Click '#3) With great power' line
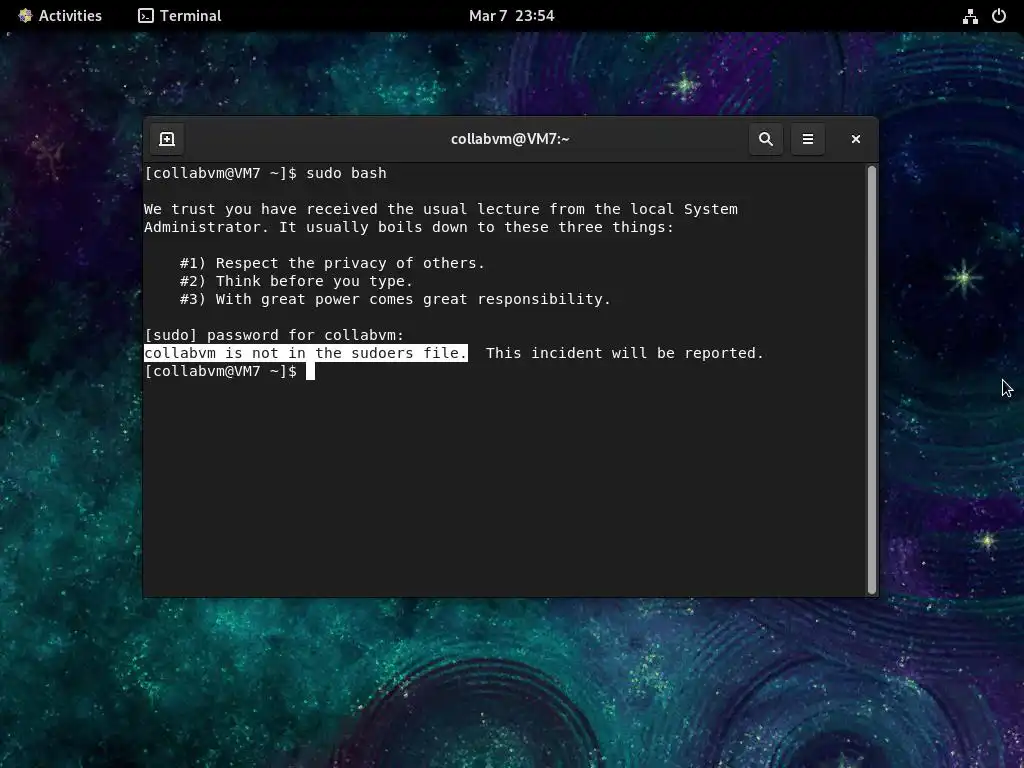 pyautogui.click(x=395, y=299)
